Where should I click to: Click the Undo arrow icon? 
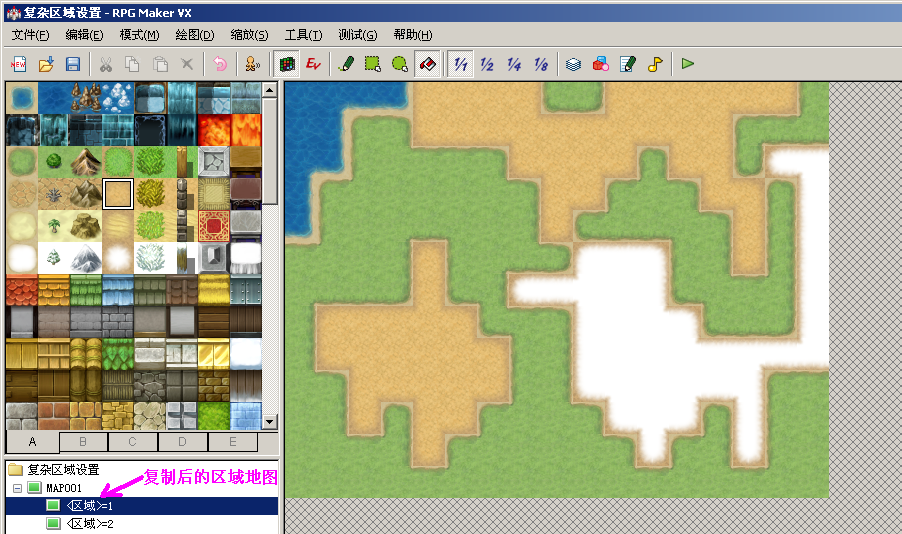click(220, 64)
